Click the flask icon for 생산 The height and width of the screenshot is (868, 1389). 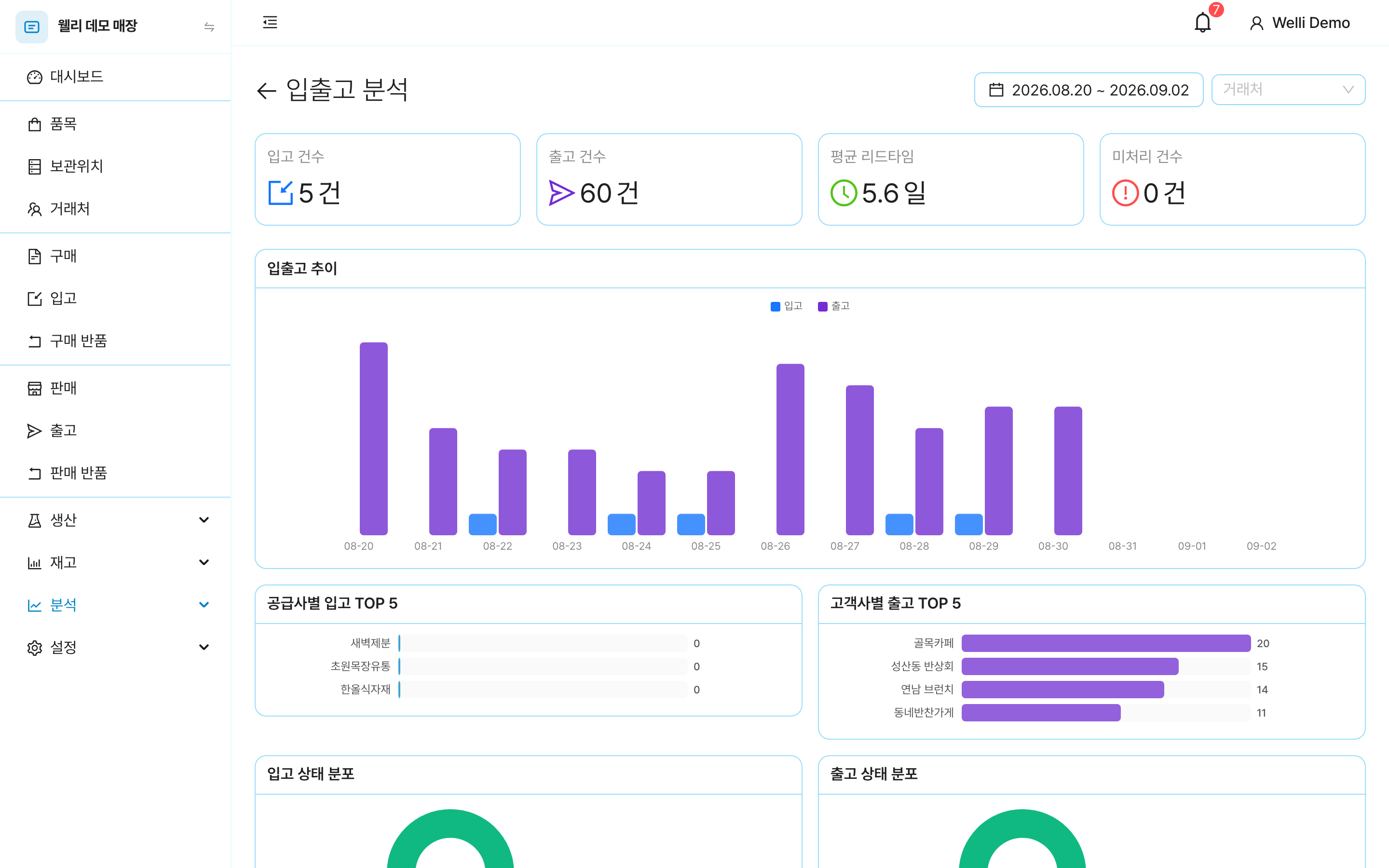pos(34,520)
